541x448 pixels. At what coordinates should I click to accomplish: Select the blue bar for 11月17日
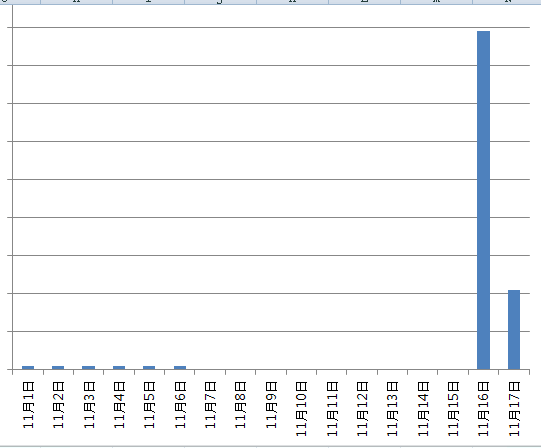click(514, 330)
